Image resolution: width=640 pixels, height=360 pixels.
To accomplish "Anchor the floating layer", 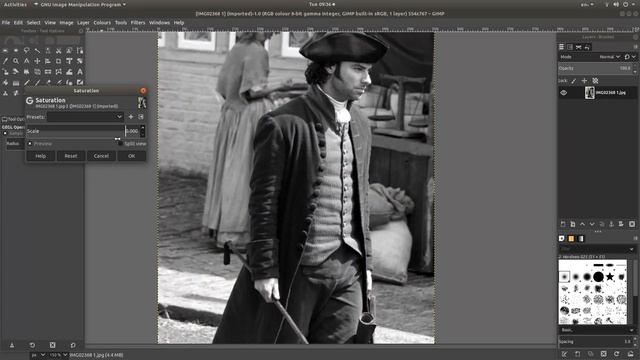I will tap(611, 224).
